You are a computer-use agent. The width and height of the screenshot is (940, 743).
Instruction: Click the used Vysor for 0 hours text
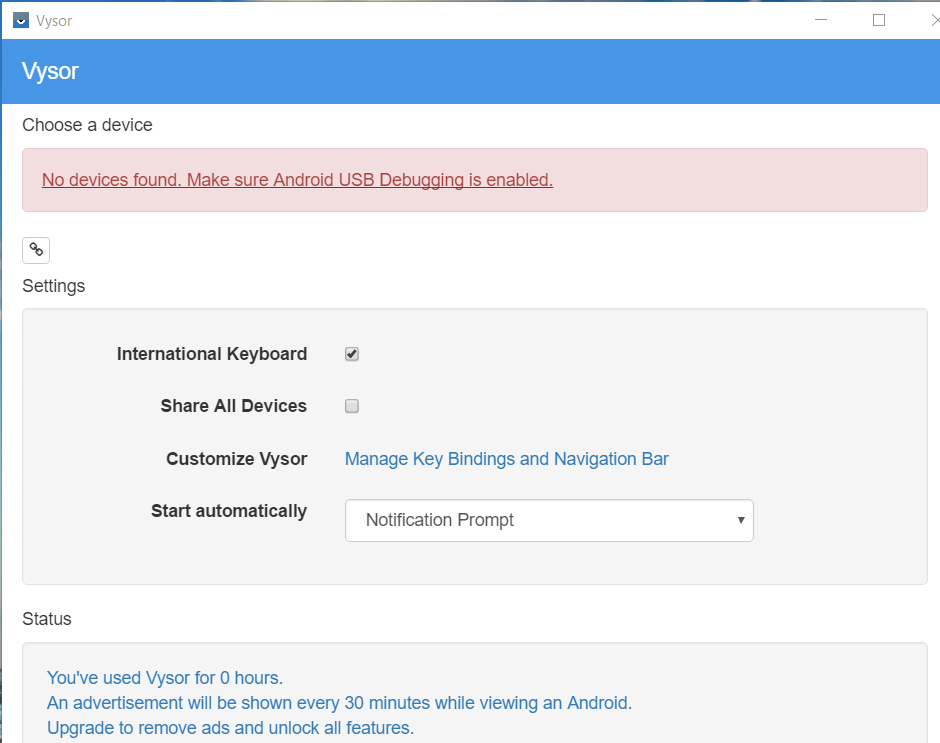tap(165, 679)
